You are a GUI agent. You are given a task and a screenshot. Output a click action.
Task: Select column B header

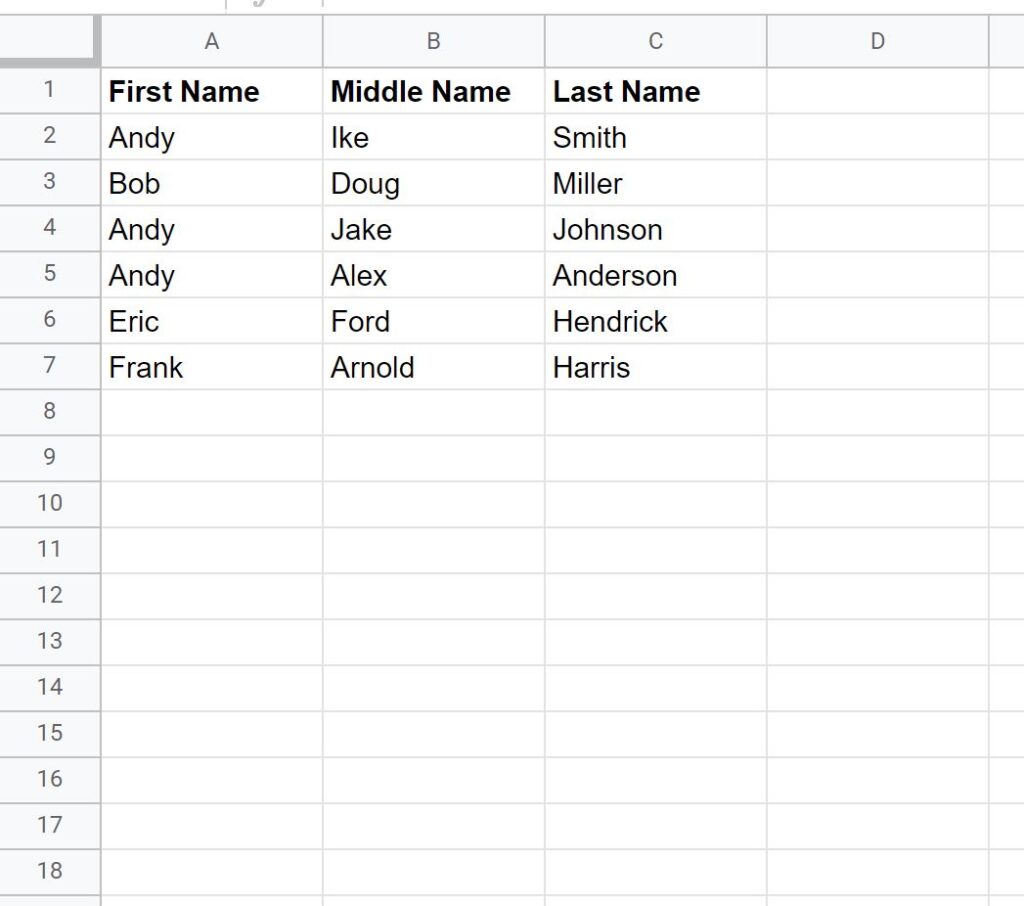pyautogui.click(x=432, y=41)
